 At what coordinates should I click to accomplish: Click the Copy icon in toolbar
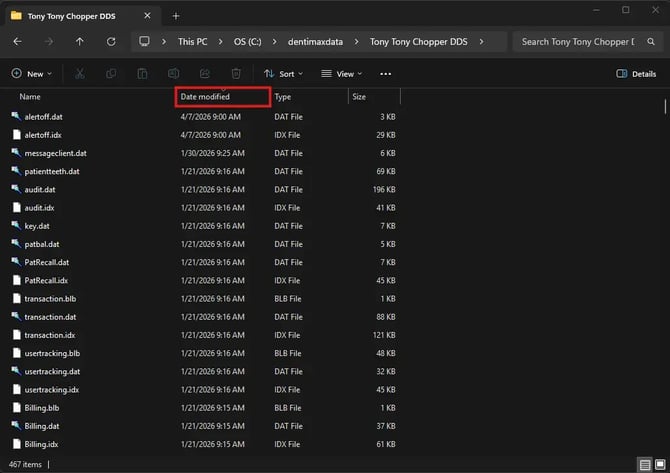click(110, 74)
